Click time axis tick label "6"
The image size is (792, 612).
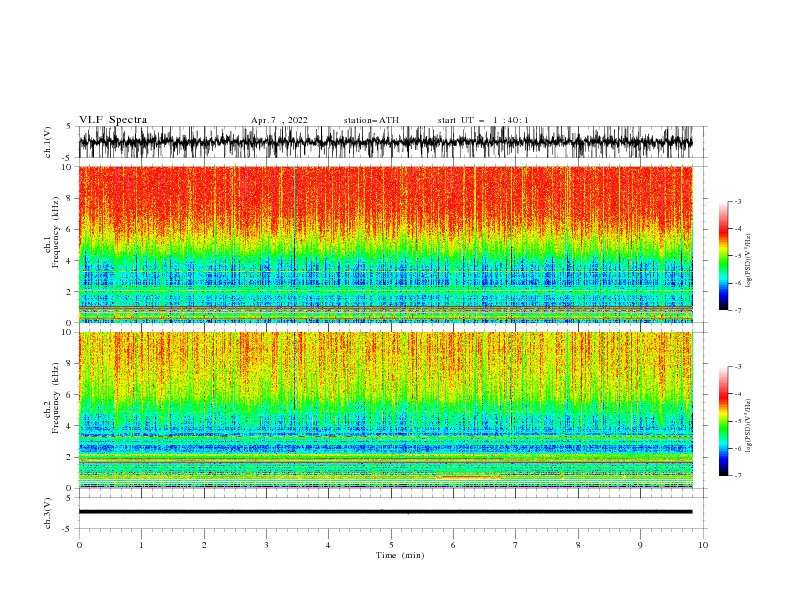coord(453,545)
